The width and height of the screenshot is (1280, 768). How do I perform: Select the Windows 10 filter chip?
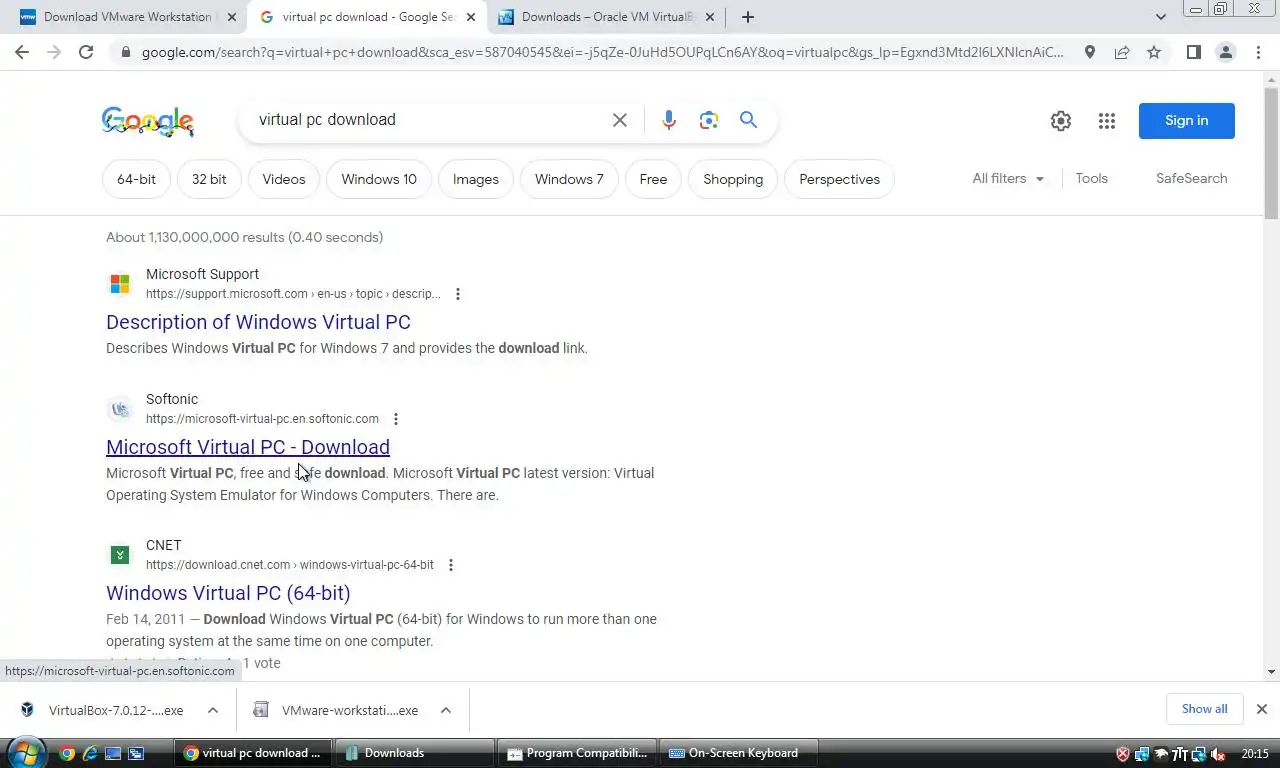pos(379,179)
